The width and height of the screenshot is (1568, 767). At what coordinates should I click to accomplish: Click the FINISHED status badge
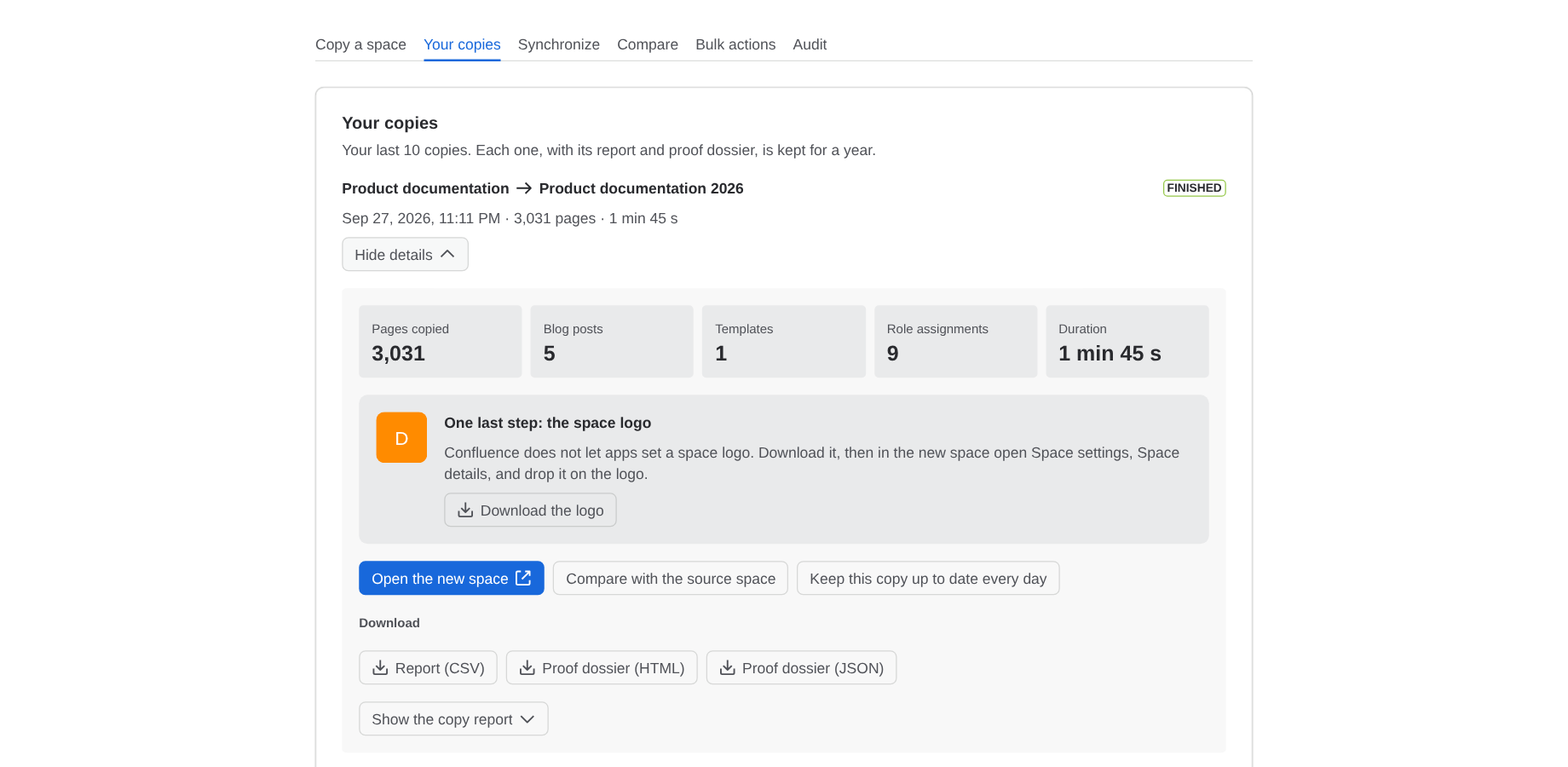(1194, 188)
